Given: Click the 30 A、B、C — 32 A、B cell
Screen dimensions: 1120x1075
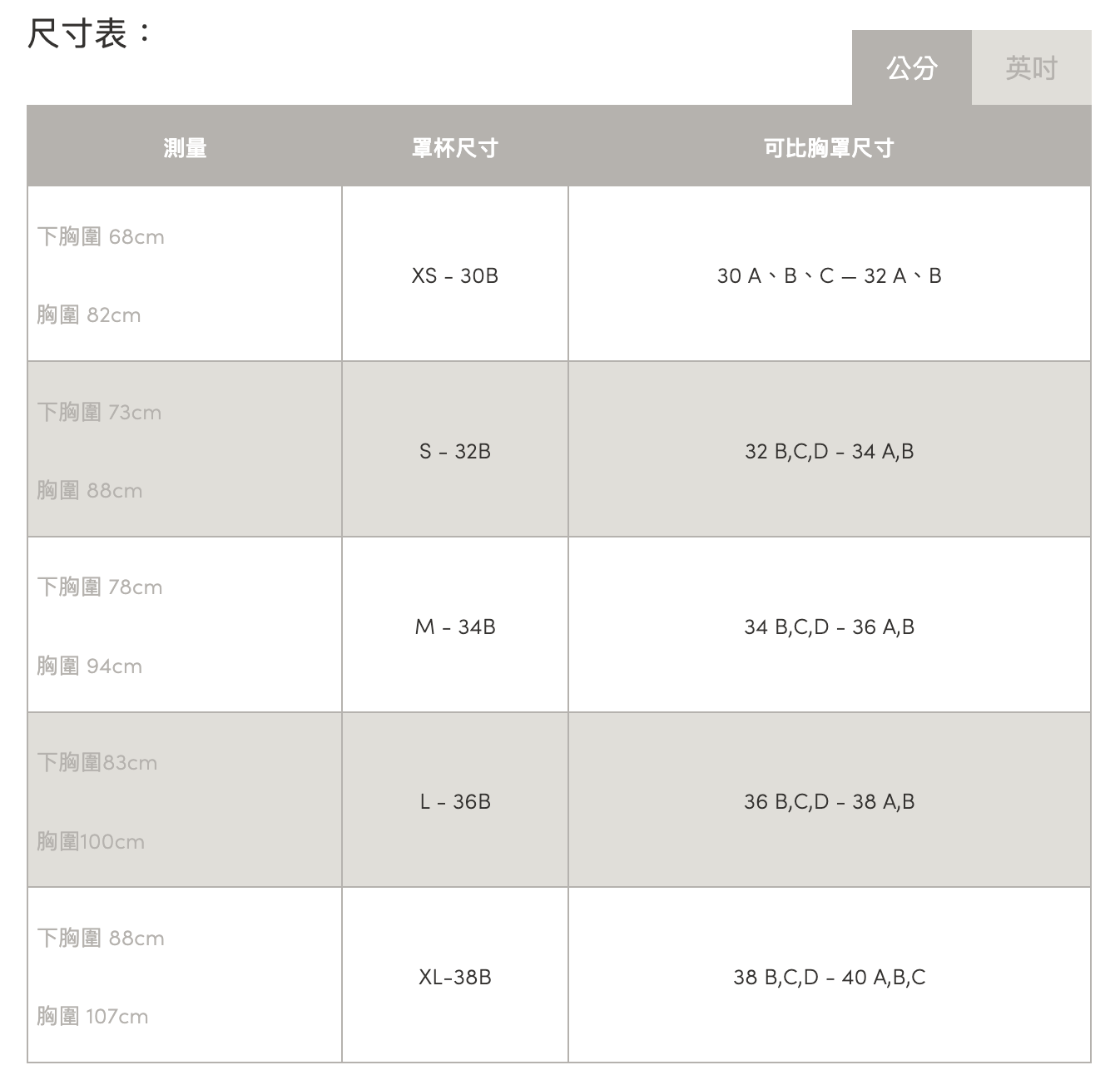Looking at the screenshot, I should pos(829,275).
